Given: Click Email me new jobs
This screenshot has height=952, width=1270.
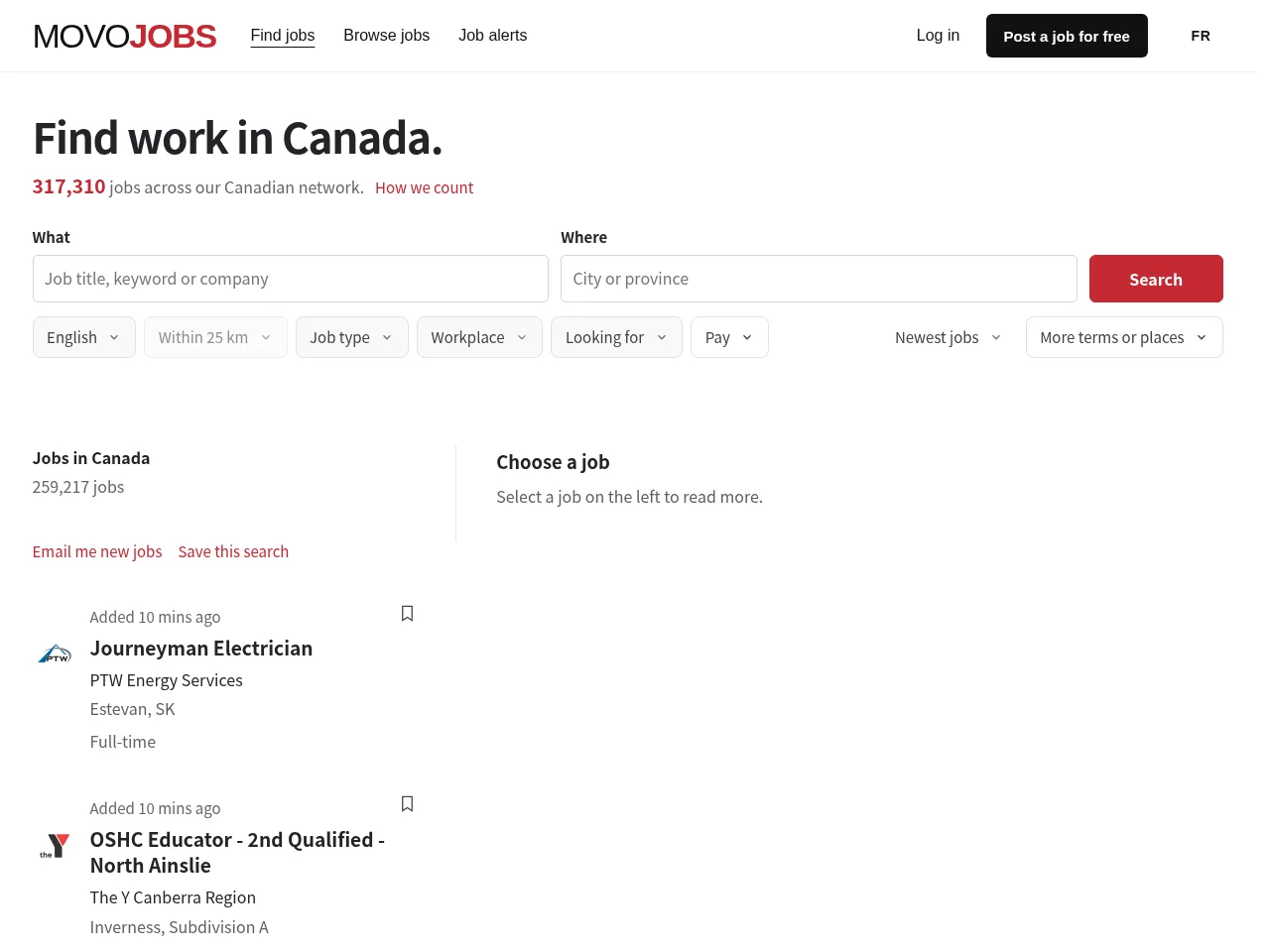Looking at the screenshot, I should (97, 551).
